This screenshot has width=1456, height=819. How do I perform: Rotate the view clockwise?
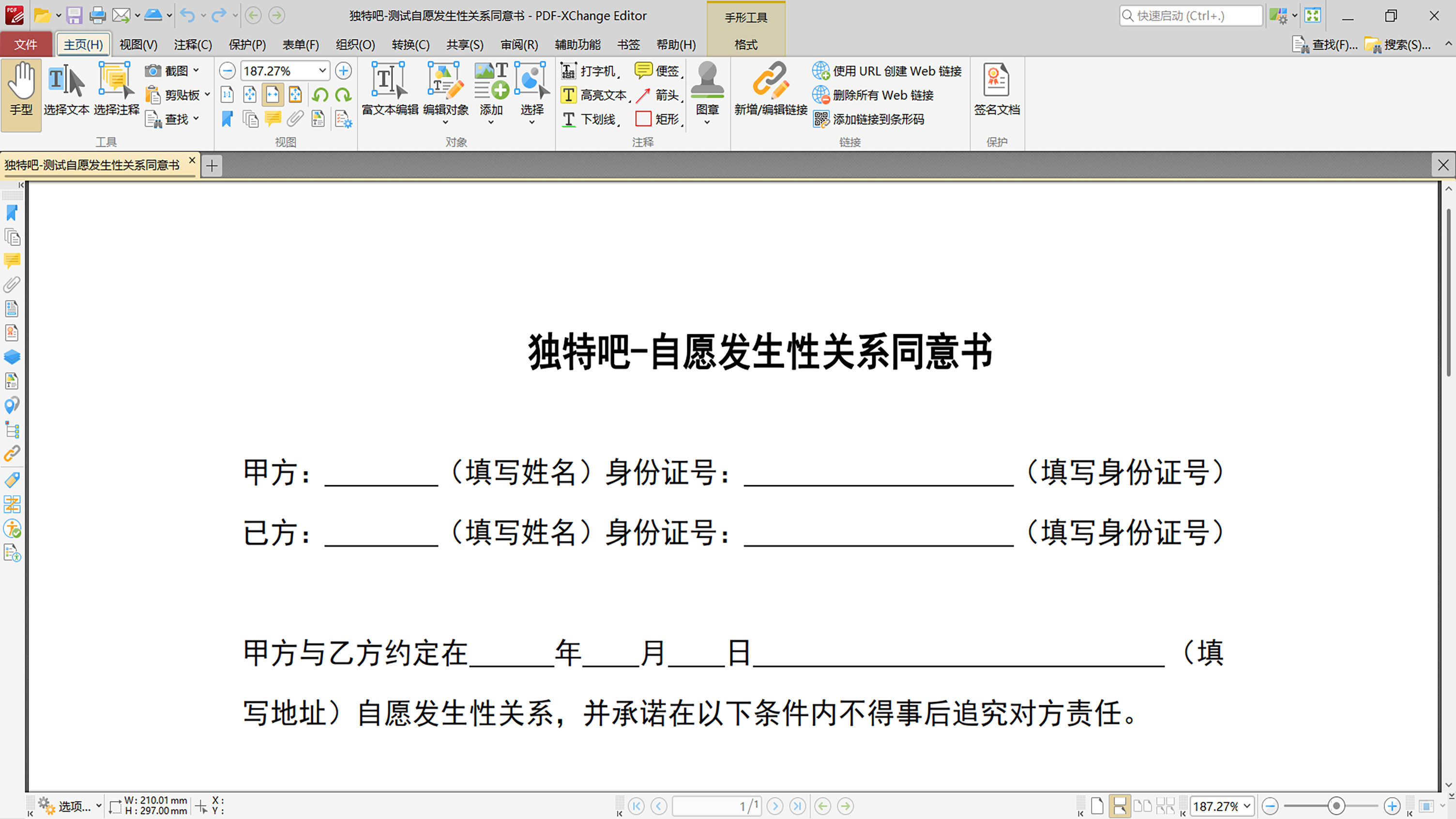tap(343, 94)
